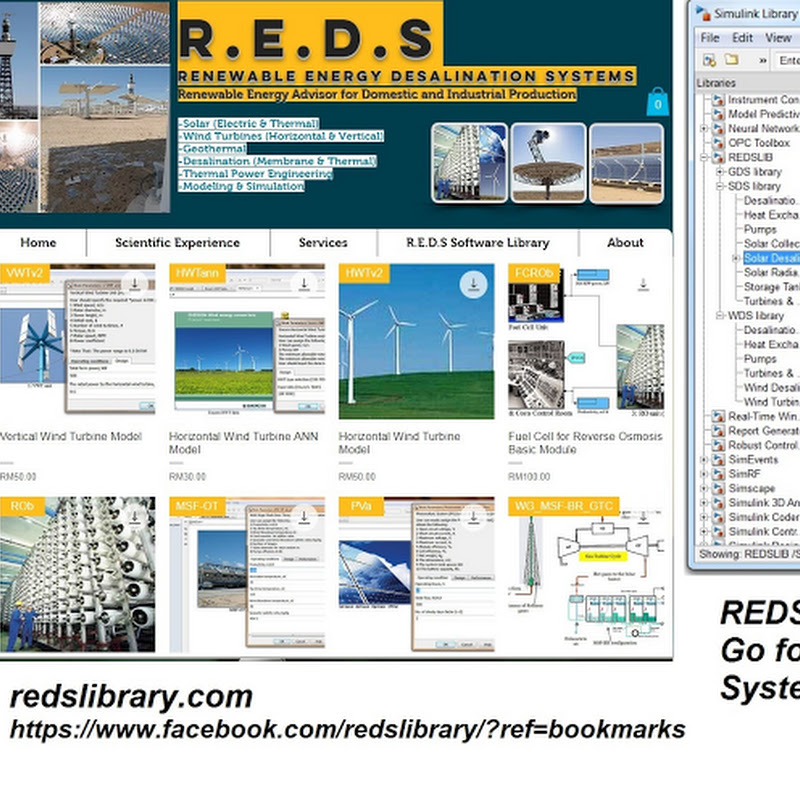Image resolution: width=800 pixels, height=800 pixels.
Task: Click the Modeling & Simulation header link
Action: click(242, 186)
